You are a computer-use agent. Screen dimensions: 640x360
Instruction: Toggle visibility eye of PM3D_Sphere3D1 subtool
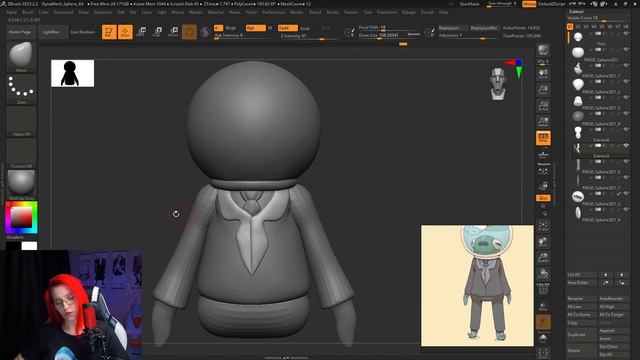(x=626, y=49)
